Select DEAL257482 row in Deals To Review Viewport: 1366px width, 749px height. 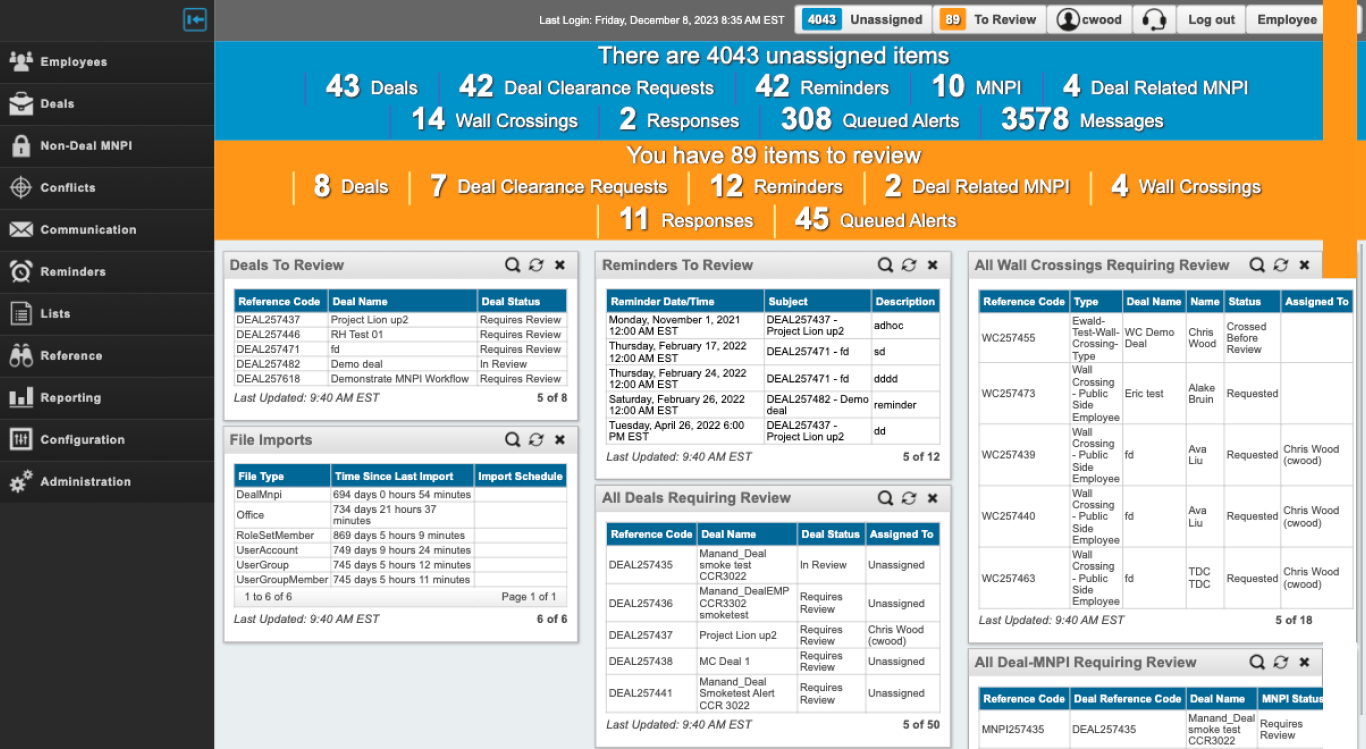pyautogui.click(x=268, y=364)
